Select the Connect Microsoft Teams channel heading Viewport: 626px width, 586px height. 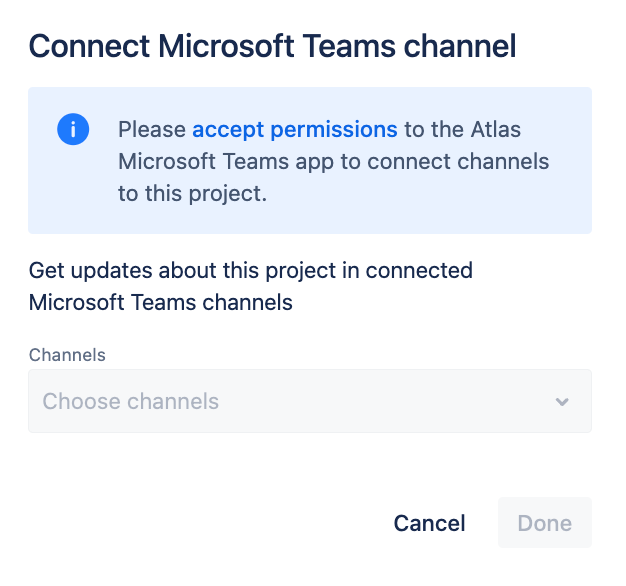tap(273, 46)
